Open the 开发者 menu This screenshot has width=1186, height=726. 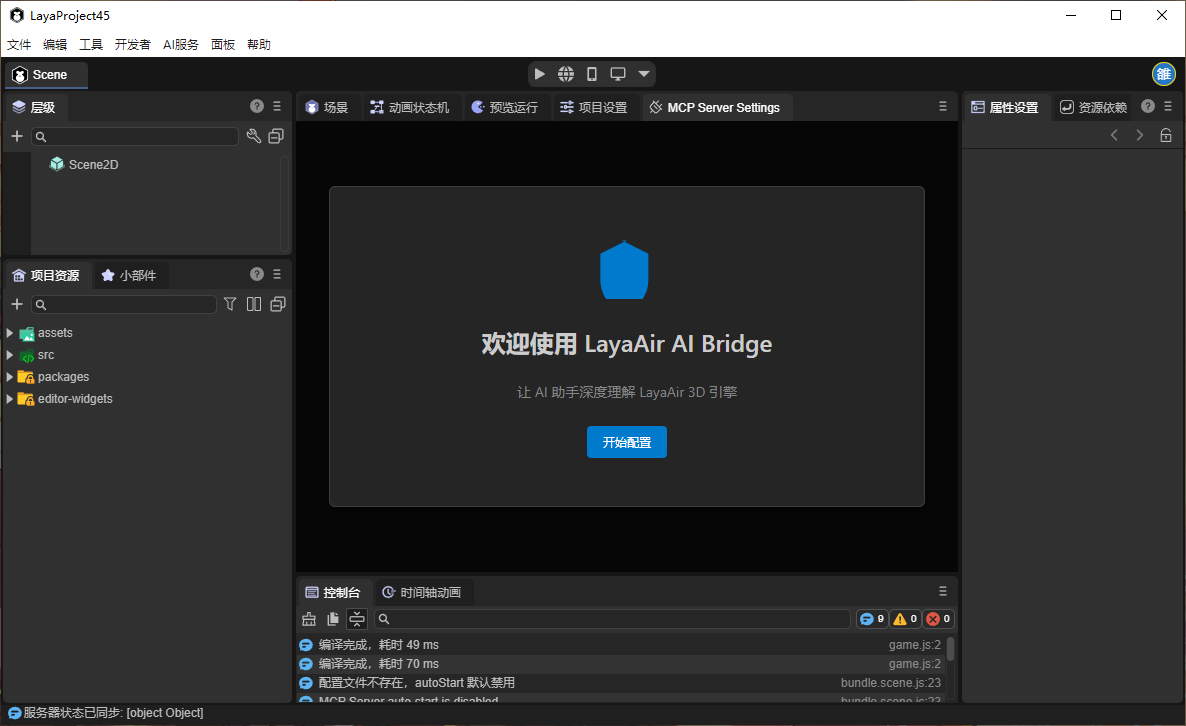click(133, 45)
